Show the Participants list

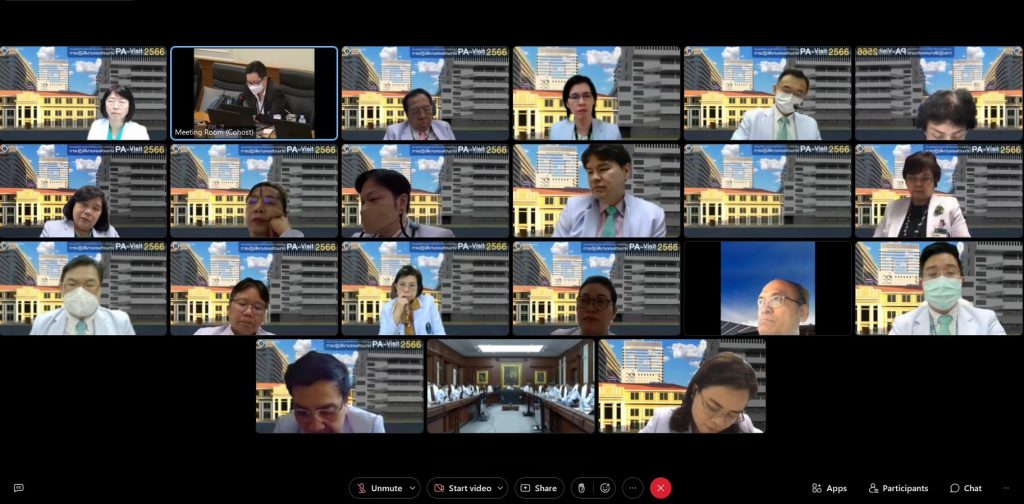pyautogui.click(x=897, y=488)
